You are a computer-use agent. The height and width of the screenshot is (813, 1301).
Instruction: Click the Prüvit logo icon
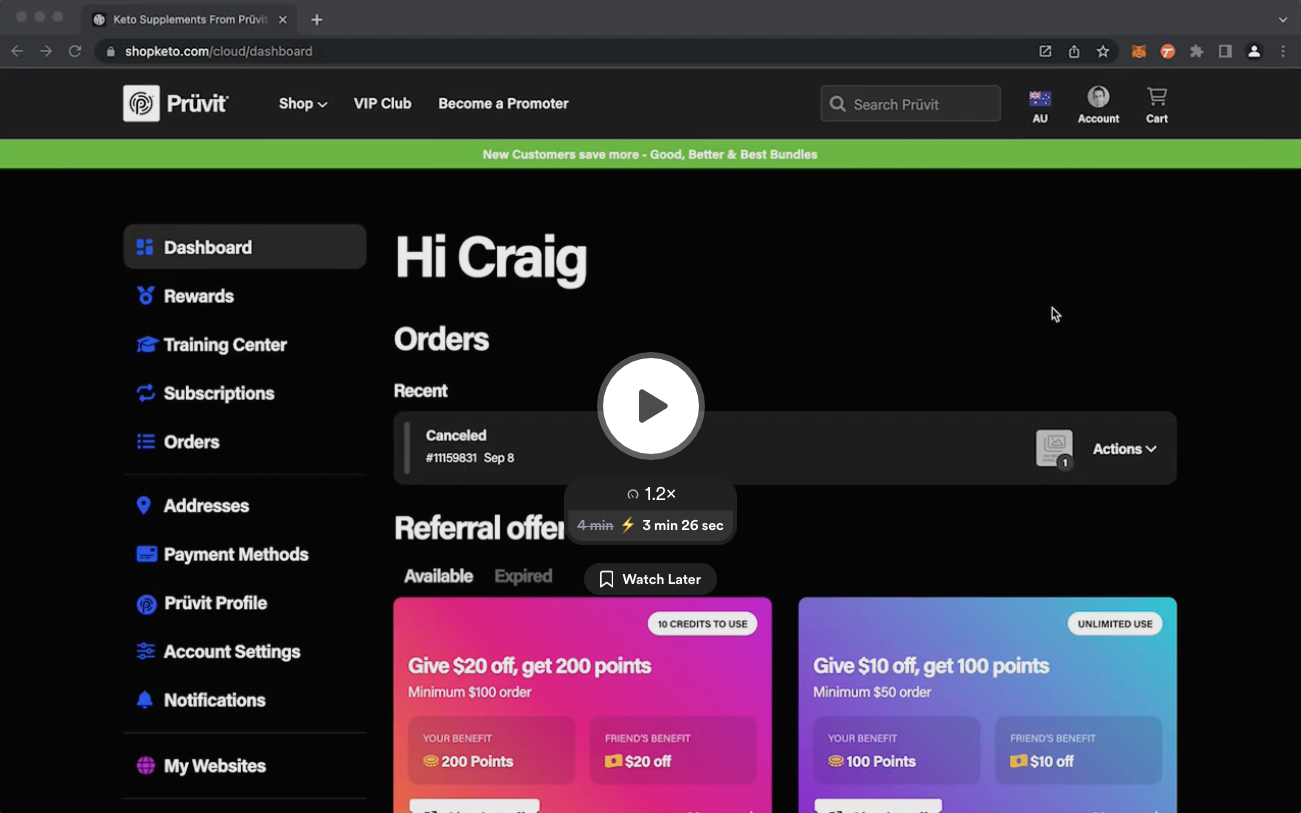pos(141,103)
